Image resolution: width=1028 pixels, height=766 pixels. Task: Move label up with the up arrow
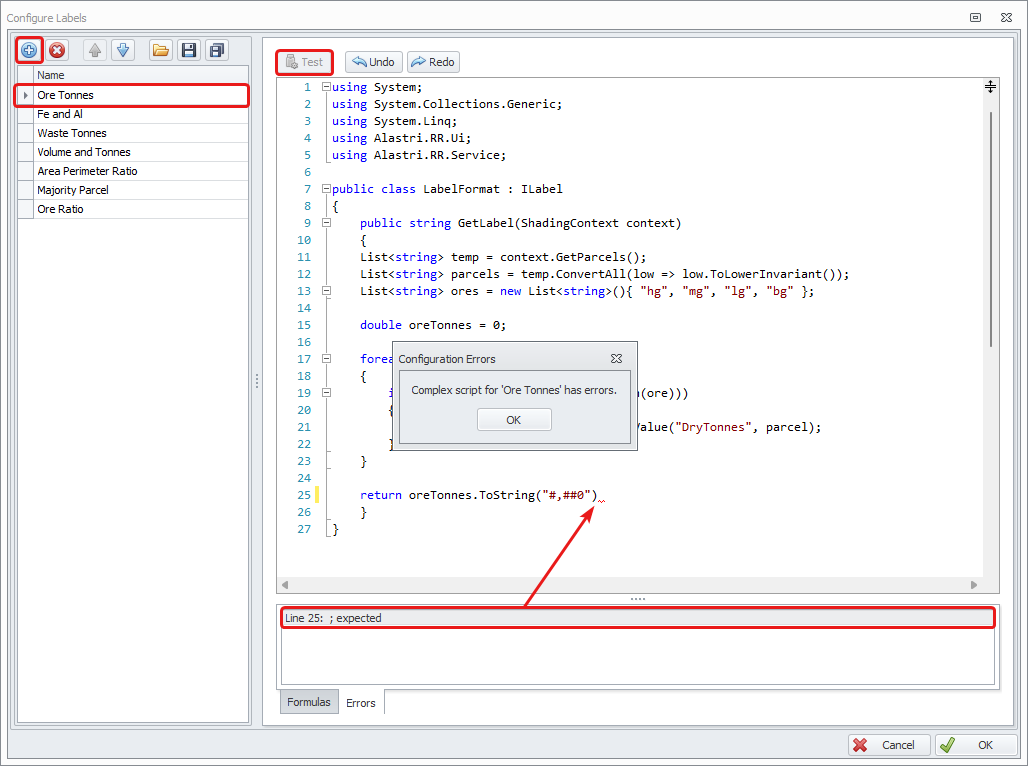95,50
